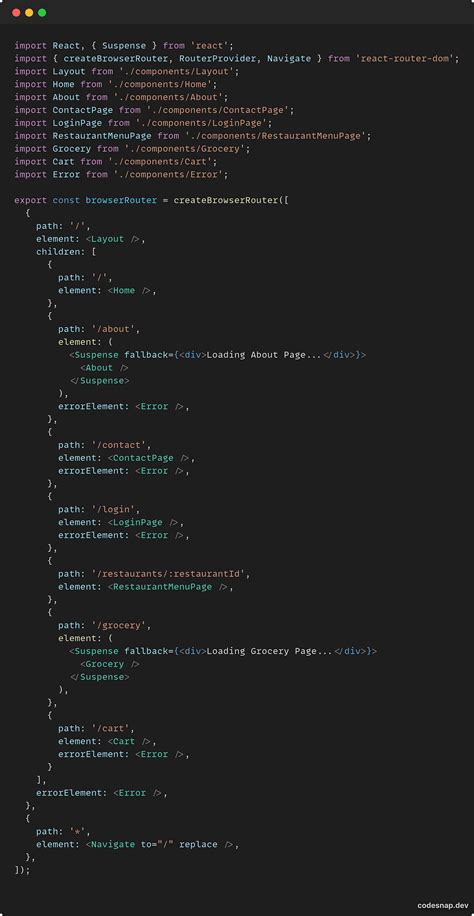
Task: Click the '/contact' path string
Action: coord(119,445)
